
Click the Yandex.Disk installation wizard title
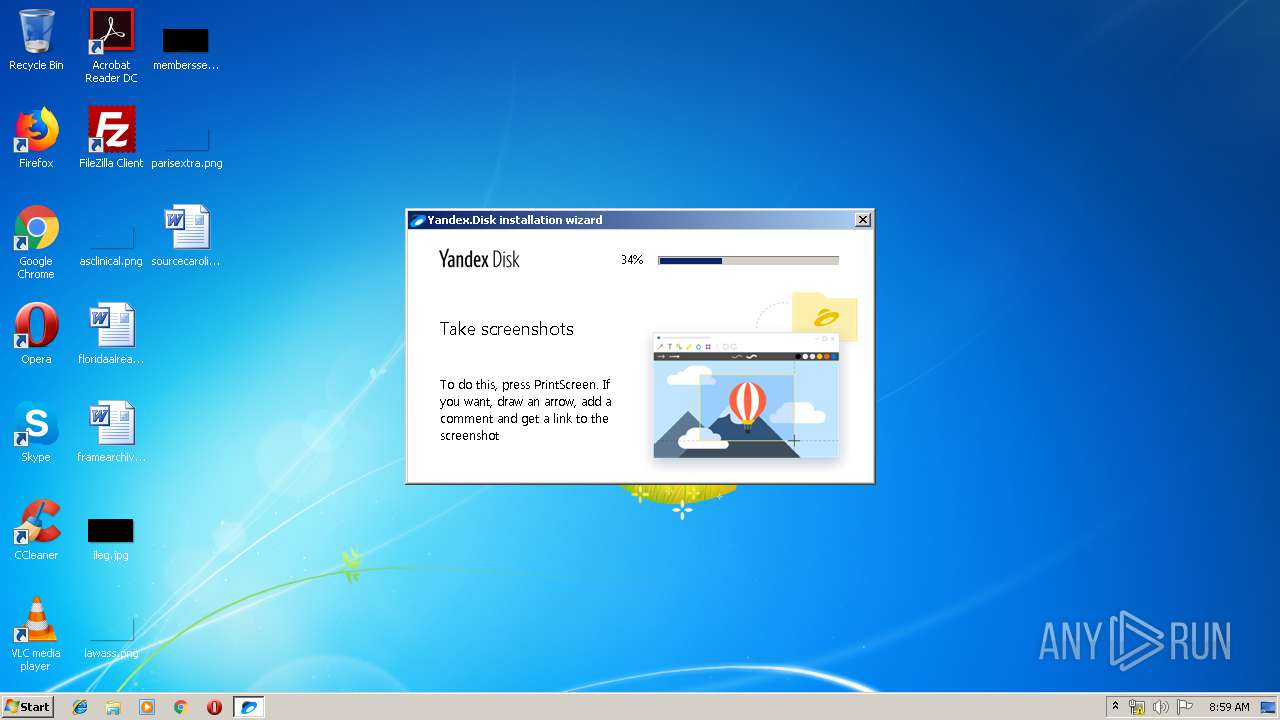click(515, 220)
